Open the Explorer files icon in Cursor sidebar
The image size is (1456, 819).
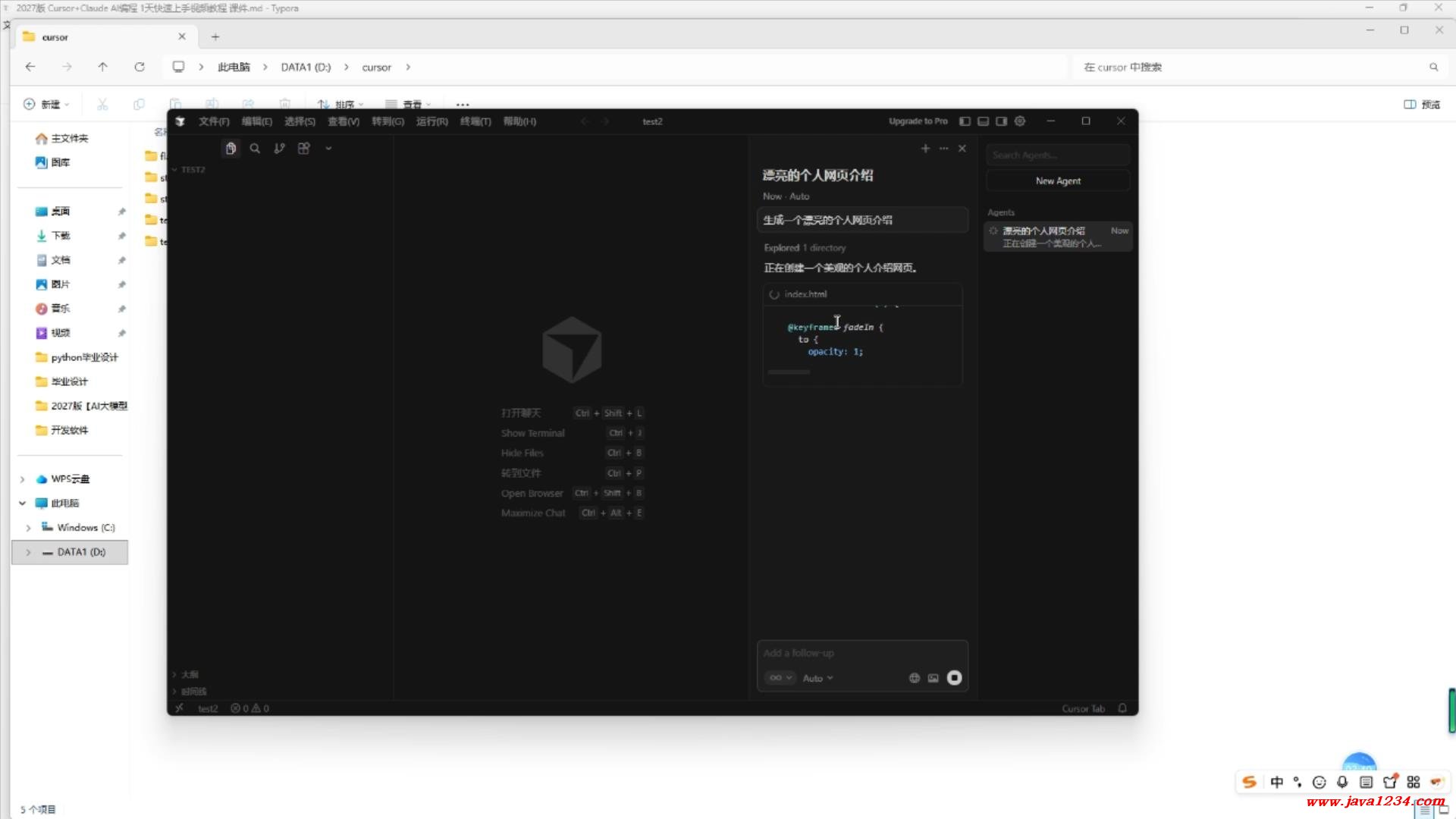(x=231, y=149)
